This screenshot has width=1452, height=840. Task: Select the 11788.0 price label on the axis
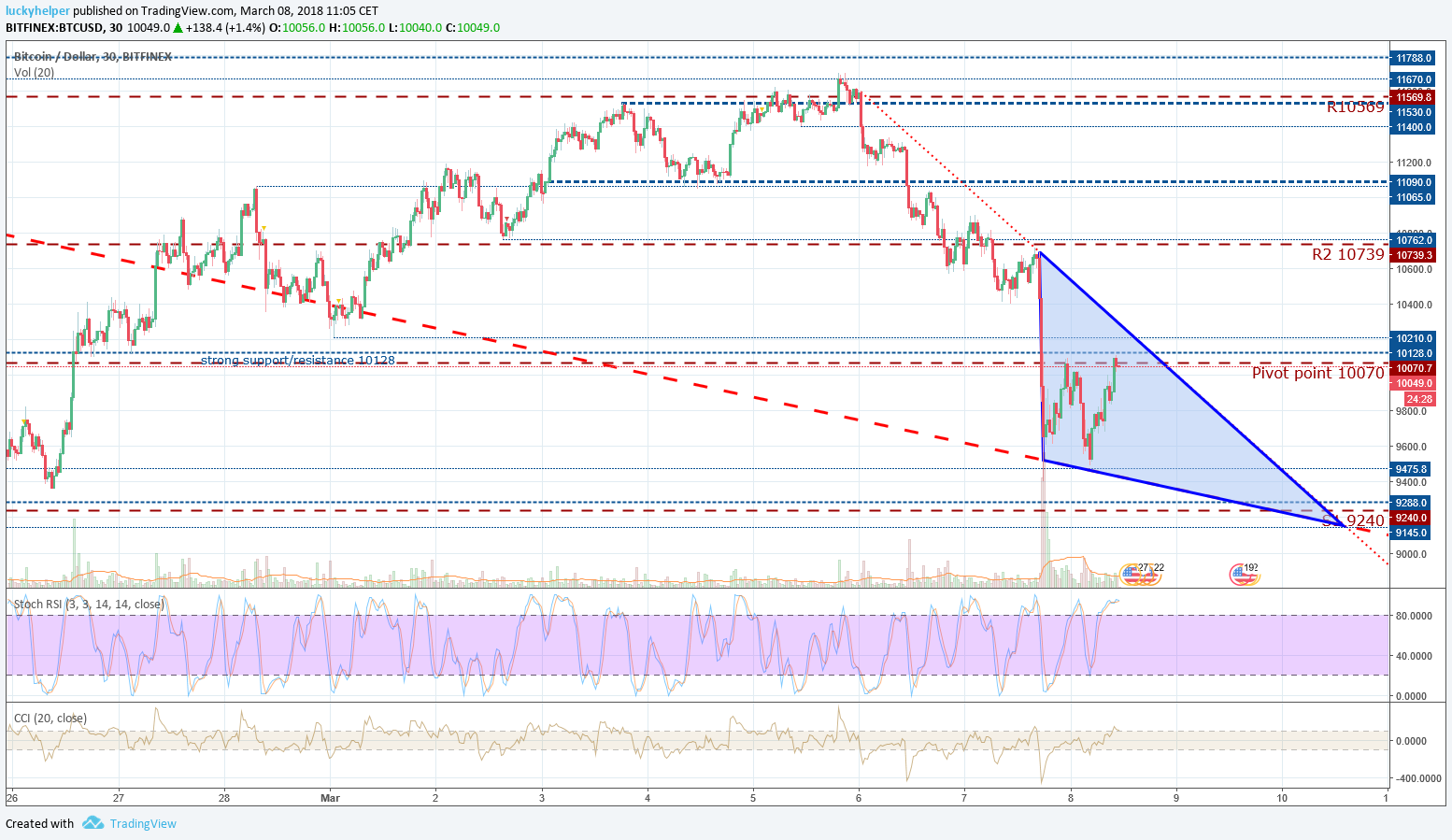coord(1412,58)
